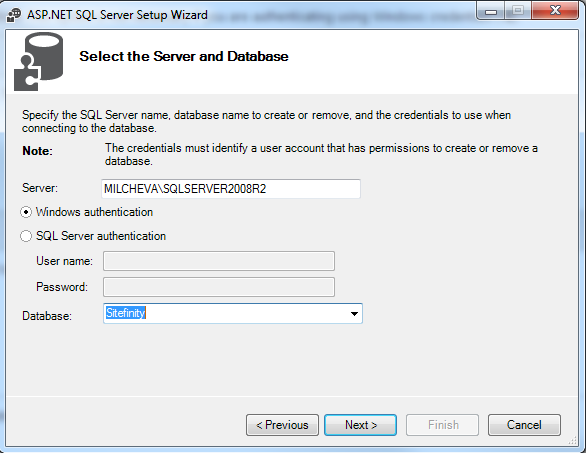This screenshot has height=453, width=586.
Task: Click the Finish button
Action: pyautogui.click(x=442, y=425)
